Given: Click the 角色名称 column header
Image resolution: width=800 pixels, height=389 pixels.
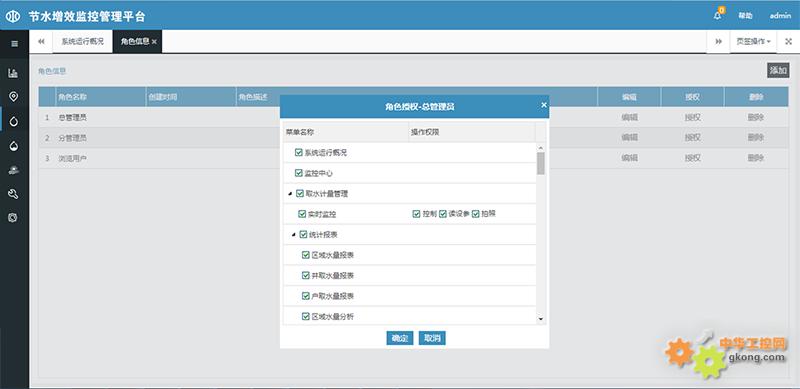Looking at the screenshot, I should (x=101, y=96).
